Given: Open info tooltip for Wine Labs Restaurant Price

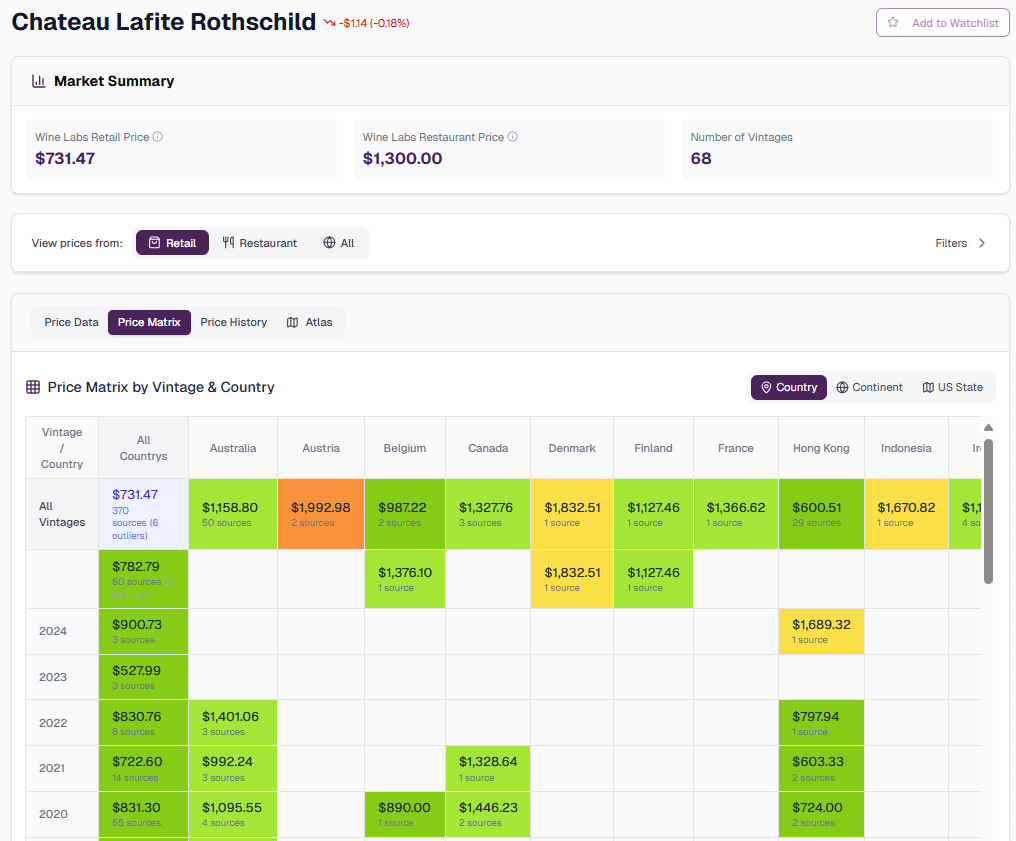Looking at the screenshot, I should point(513,137).
